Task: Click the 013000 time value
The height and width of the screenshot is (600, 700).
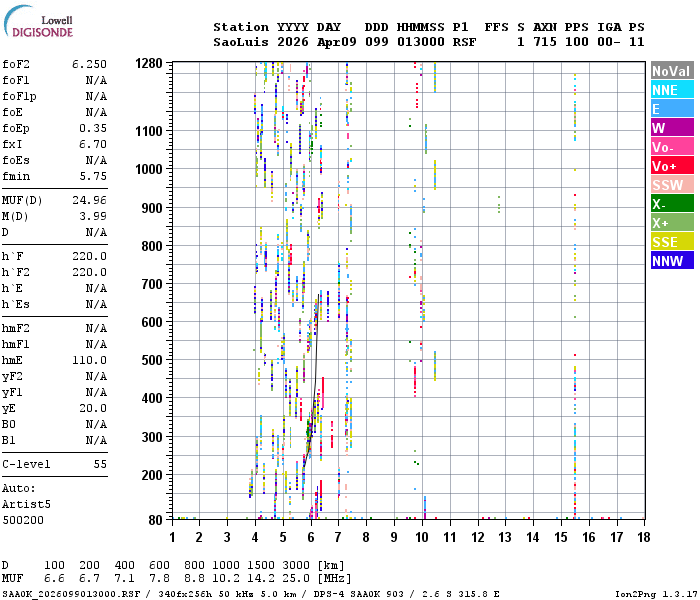Action: click(x=421, y=42)
